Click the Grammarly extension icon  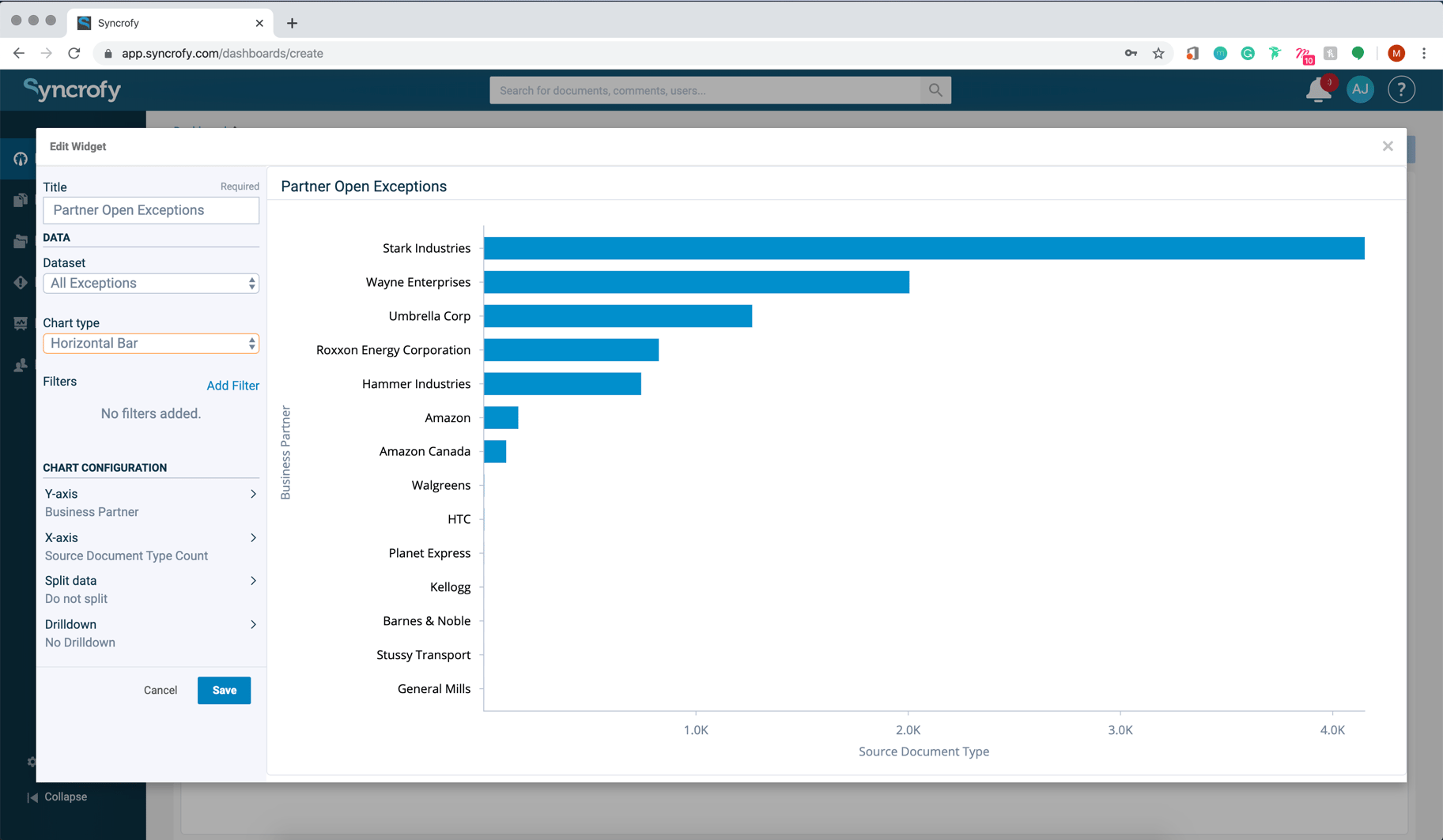(x=1248, y=53)
